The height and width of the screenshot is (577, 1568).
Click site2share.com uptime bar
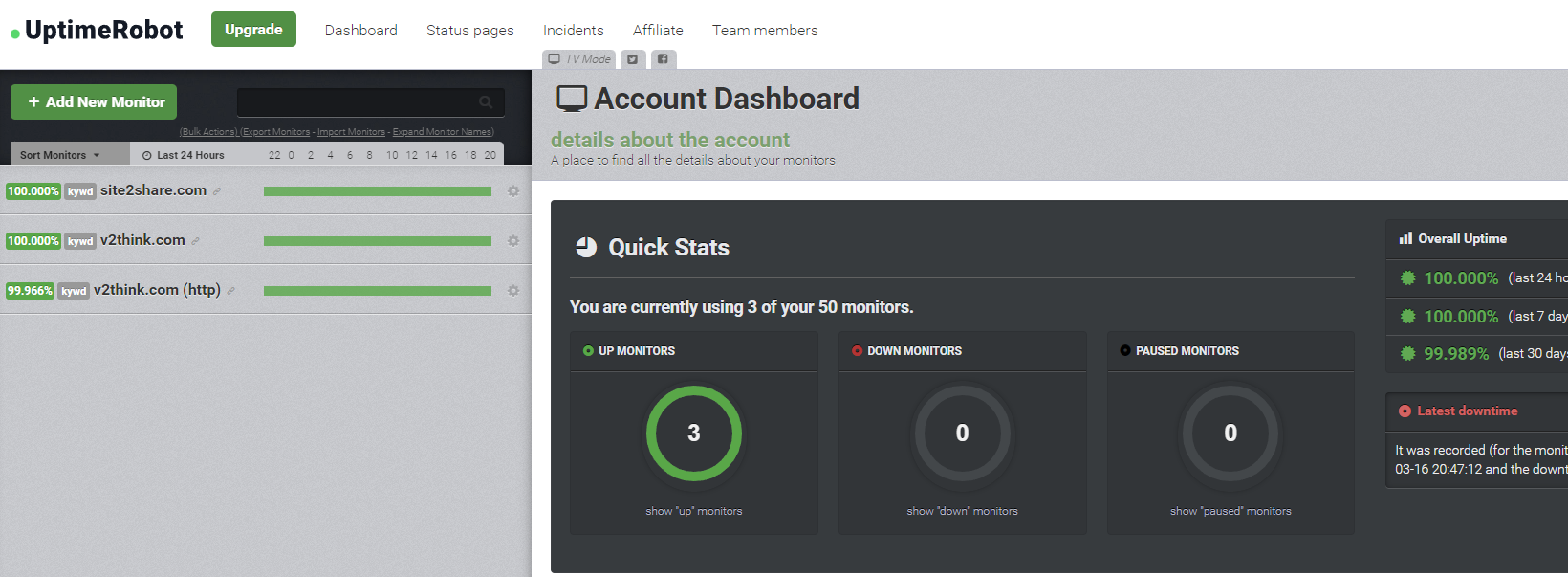pos(378,191)
